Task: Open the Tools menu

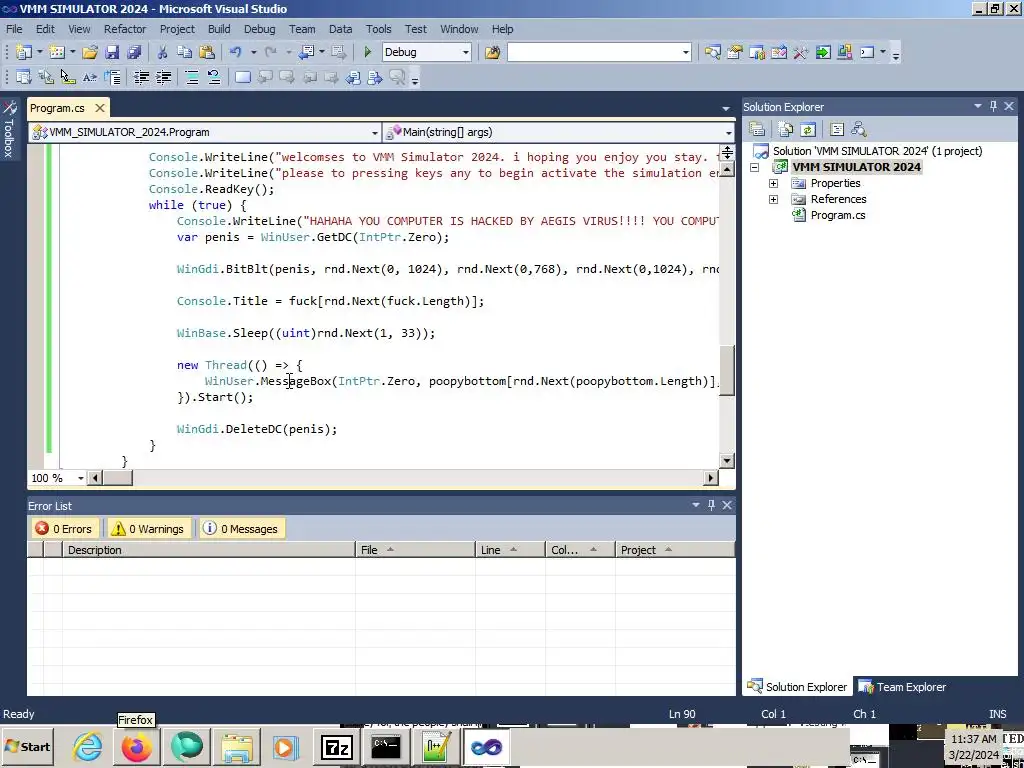Action: click(378, 29)
